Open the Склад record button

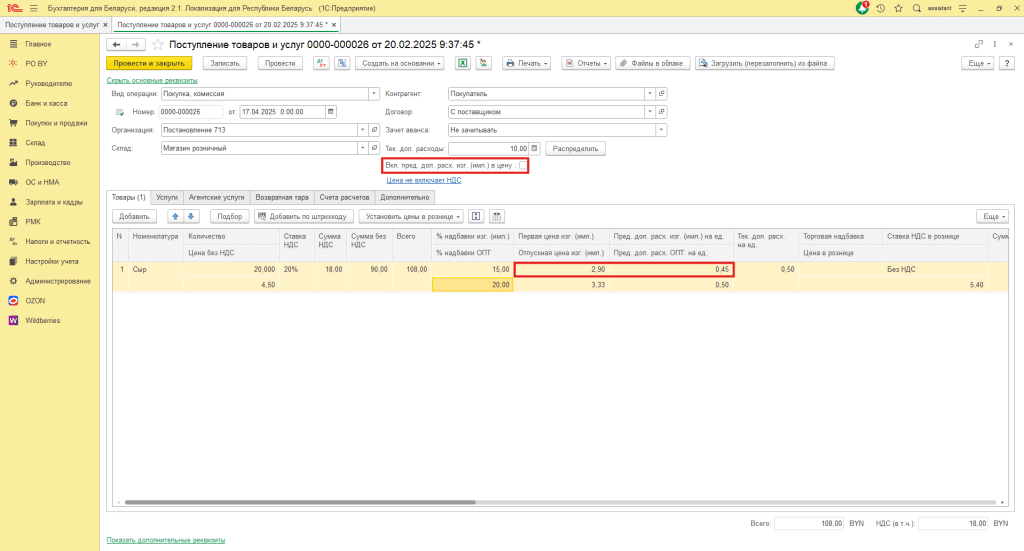(x=374, y=148)
